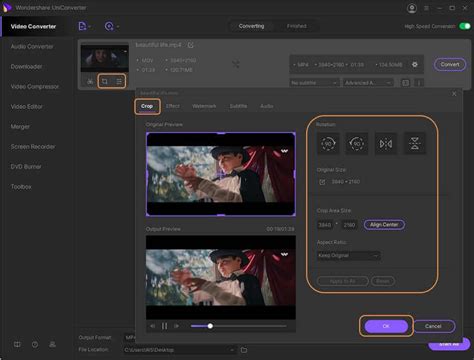Click the Convert button
474x360 pixels.
[450, 64]
